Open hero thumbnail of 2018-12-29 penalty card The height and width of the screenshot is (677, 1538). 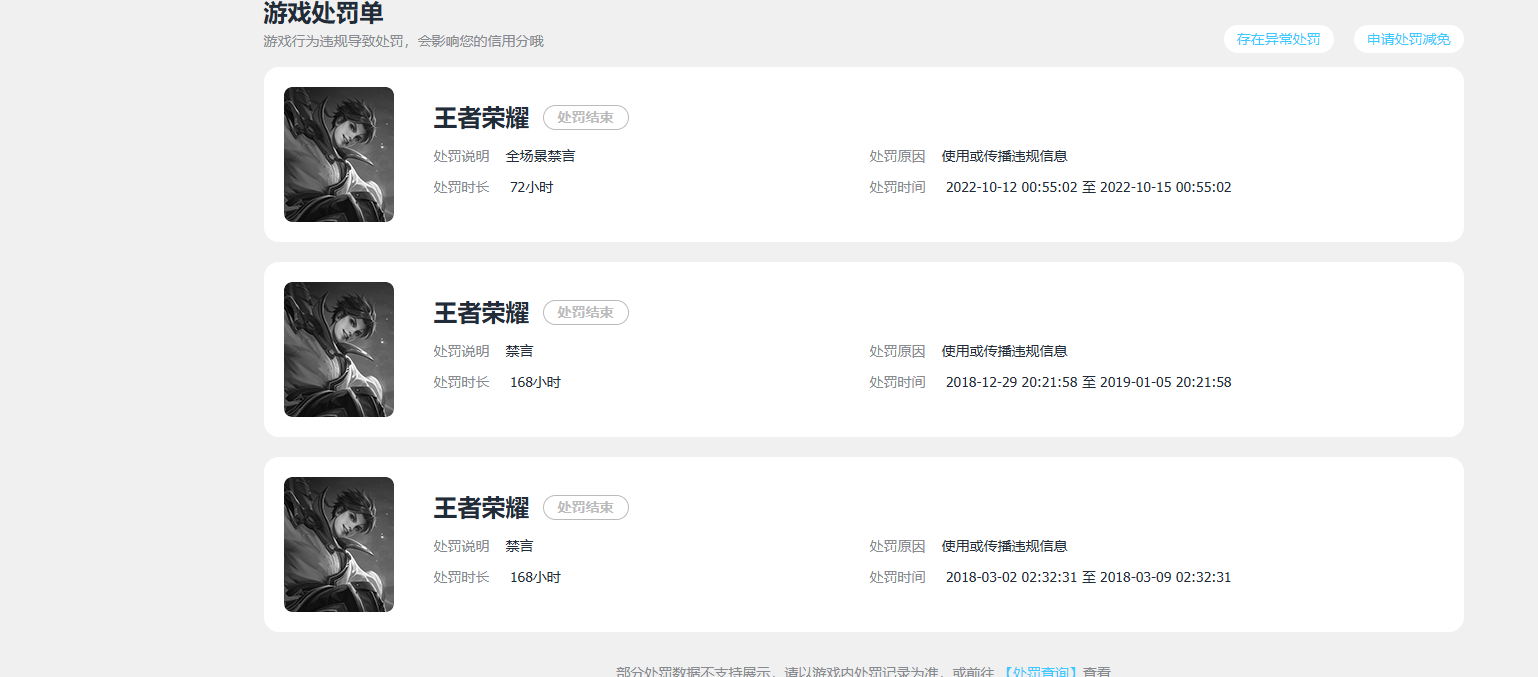(339, 349)
